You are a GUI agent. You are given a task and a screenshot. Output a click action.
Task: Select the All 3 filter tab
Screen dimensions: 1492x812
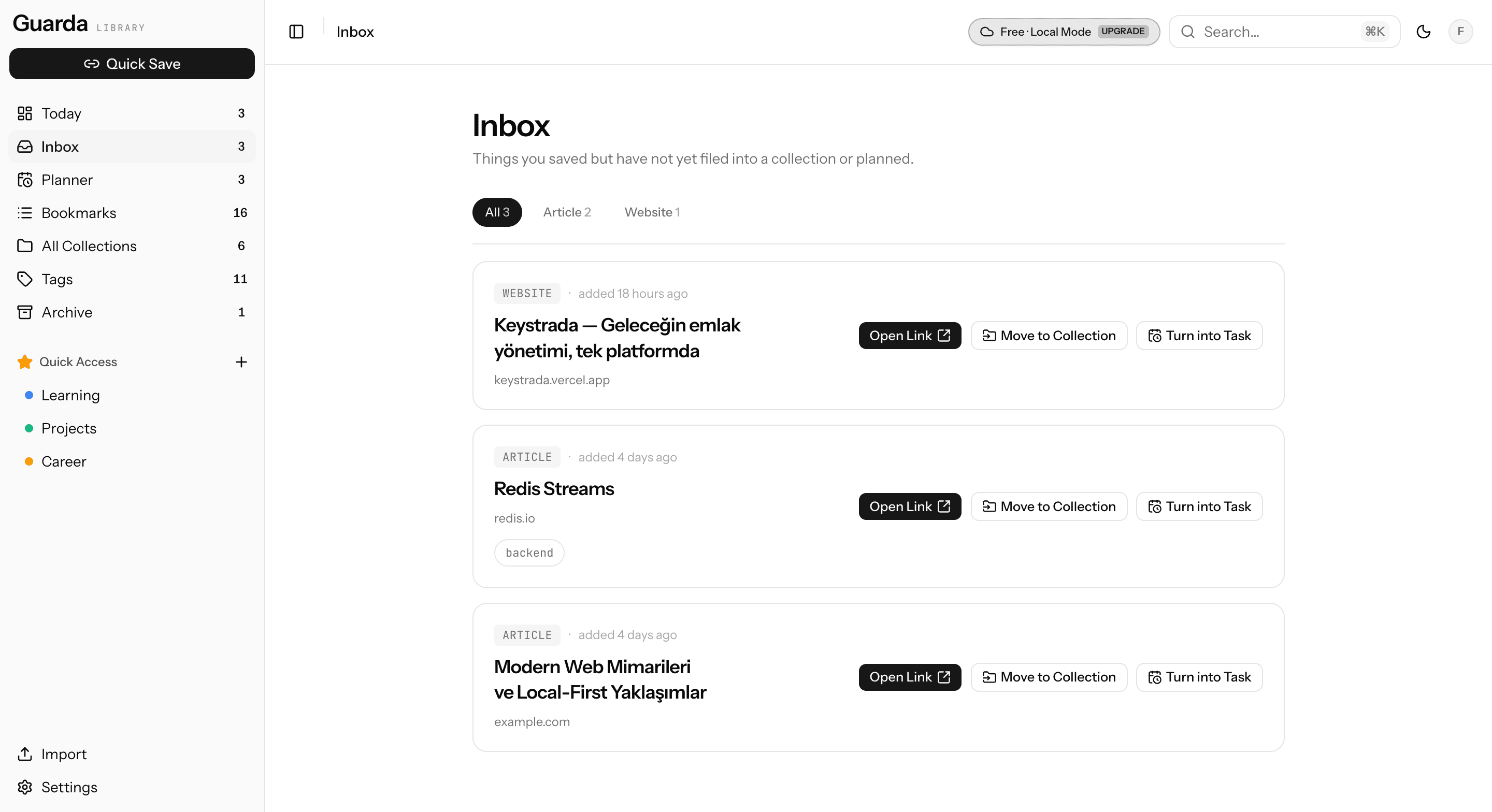[x=497, y=212]
